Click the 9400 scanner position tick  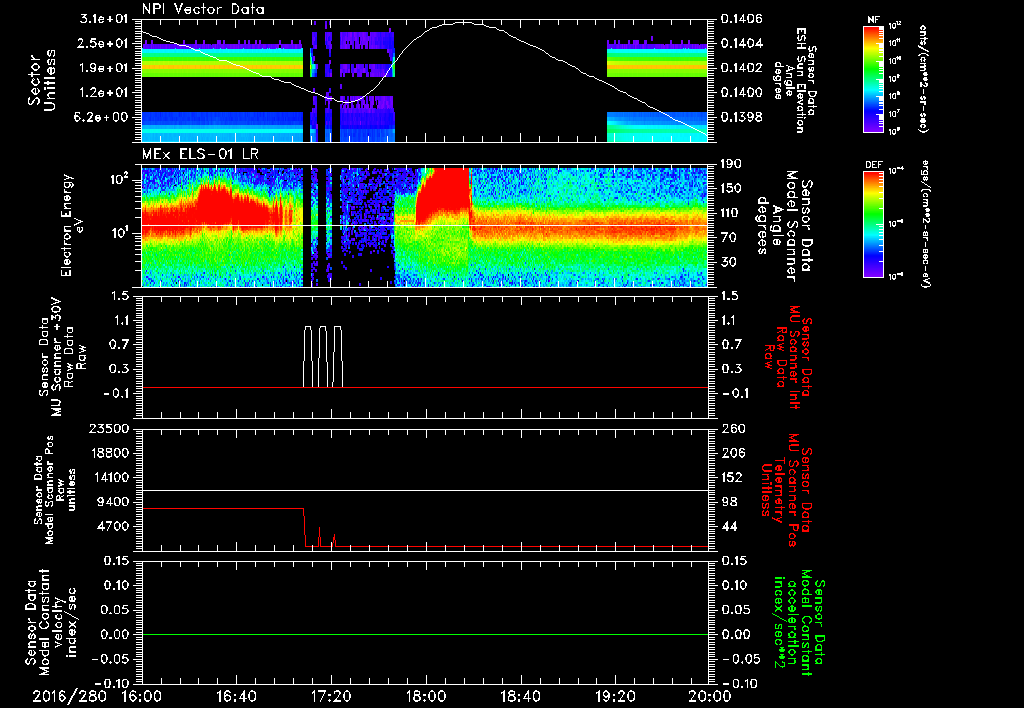click(113, 502)
